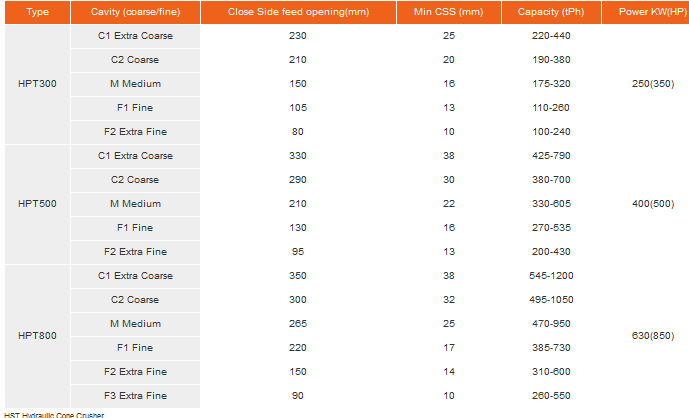
Task: Select the Capacity (tPh) column header
Action: (552, 12)
